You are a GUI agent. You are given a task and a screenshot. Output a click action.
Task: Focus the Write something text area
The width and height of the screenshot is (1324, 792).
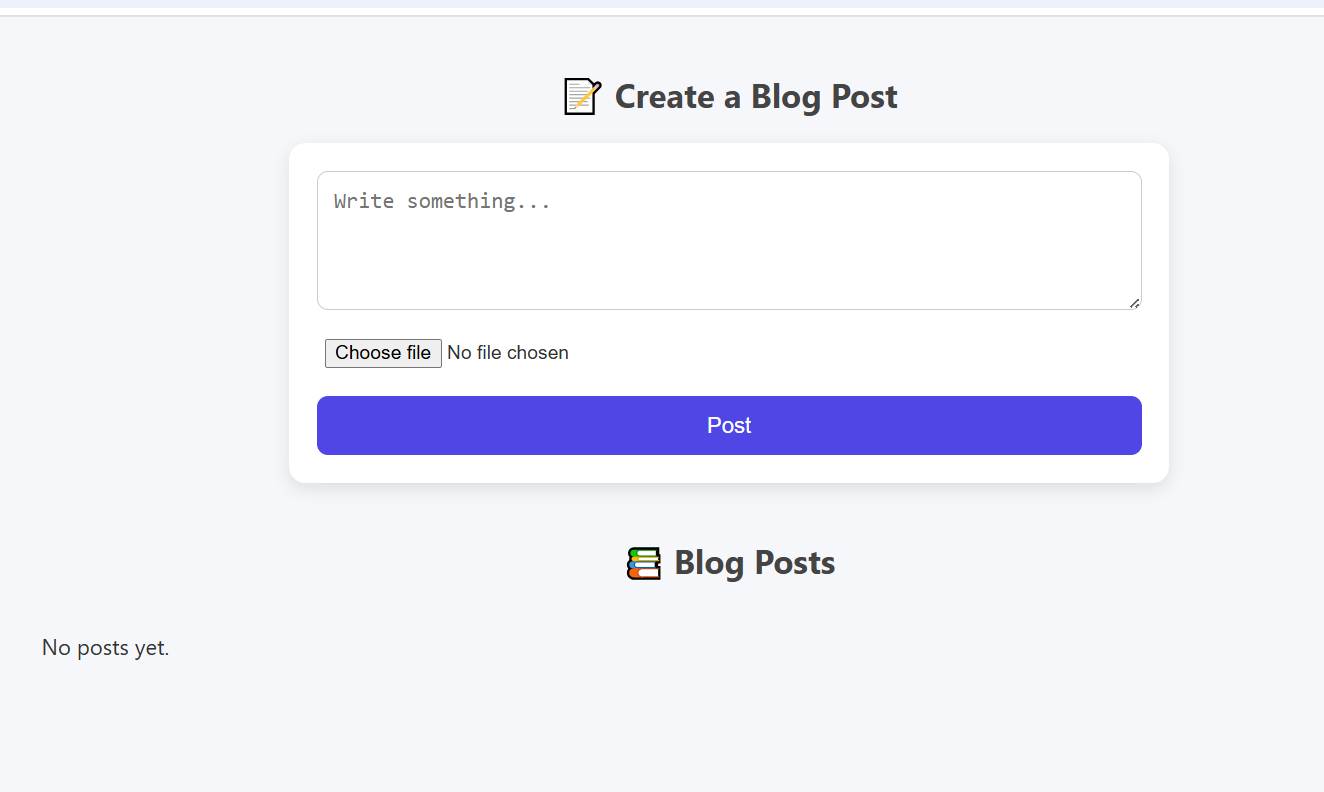click(729, 240)
